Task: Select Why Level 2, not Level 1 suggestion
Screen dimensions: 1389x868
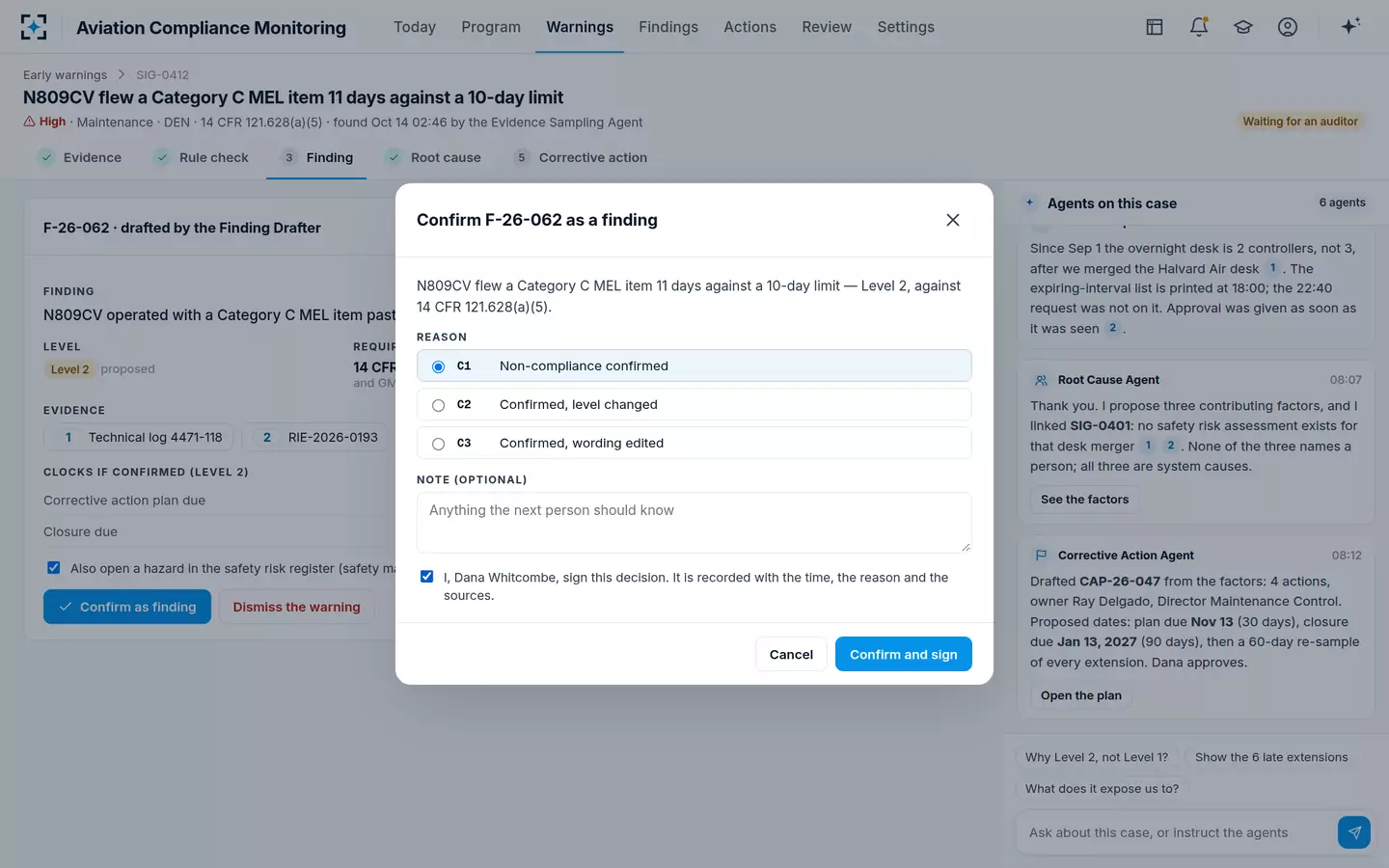Action: point(1097,757)
